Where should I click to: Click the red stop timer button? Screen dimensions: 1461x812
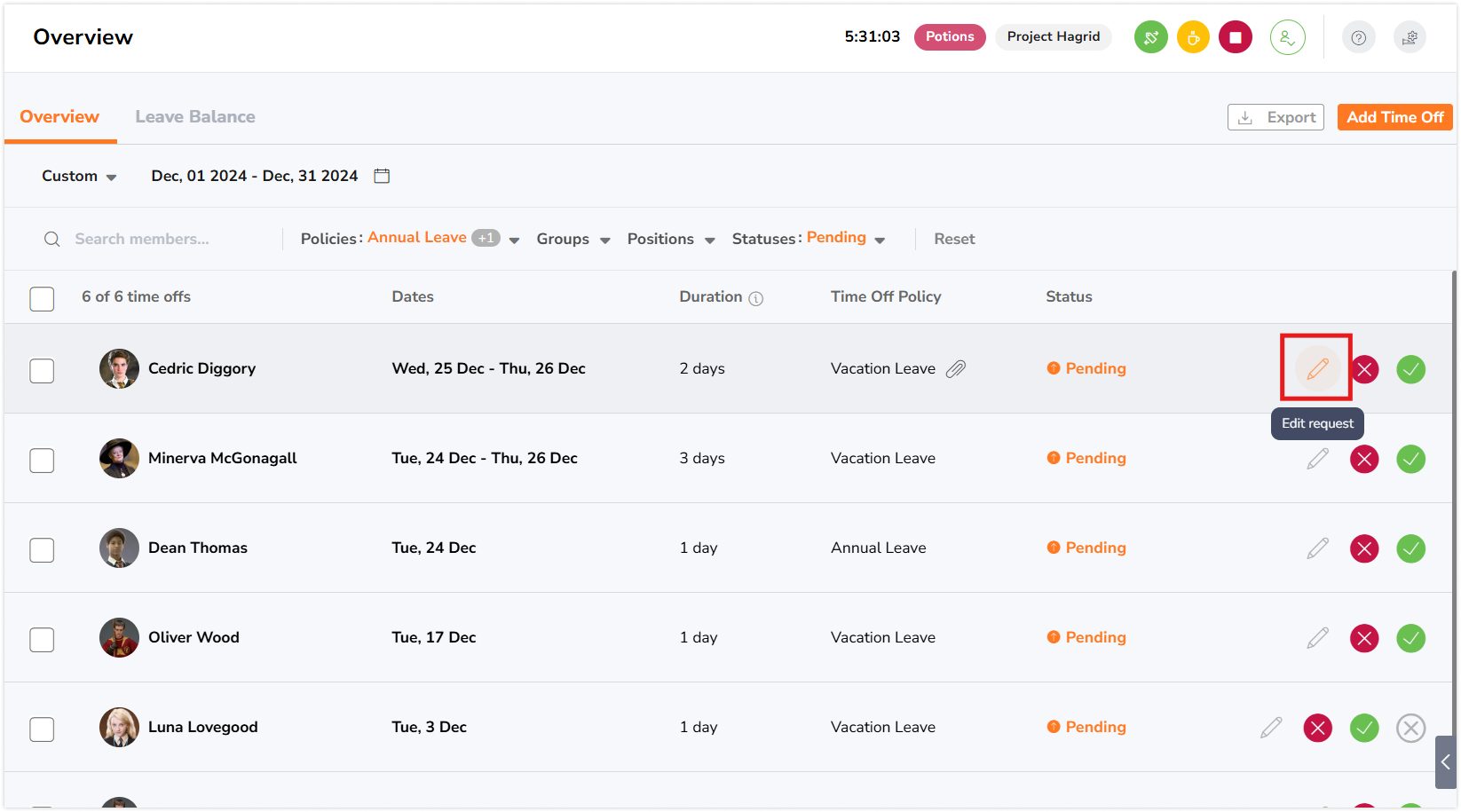[1235, 37]
